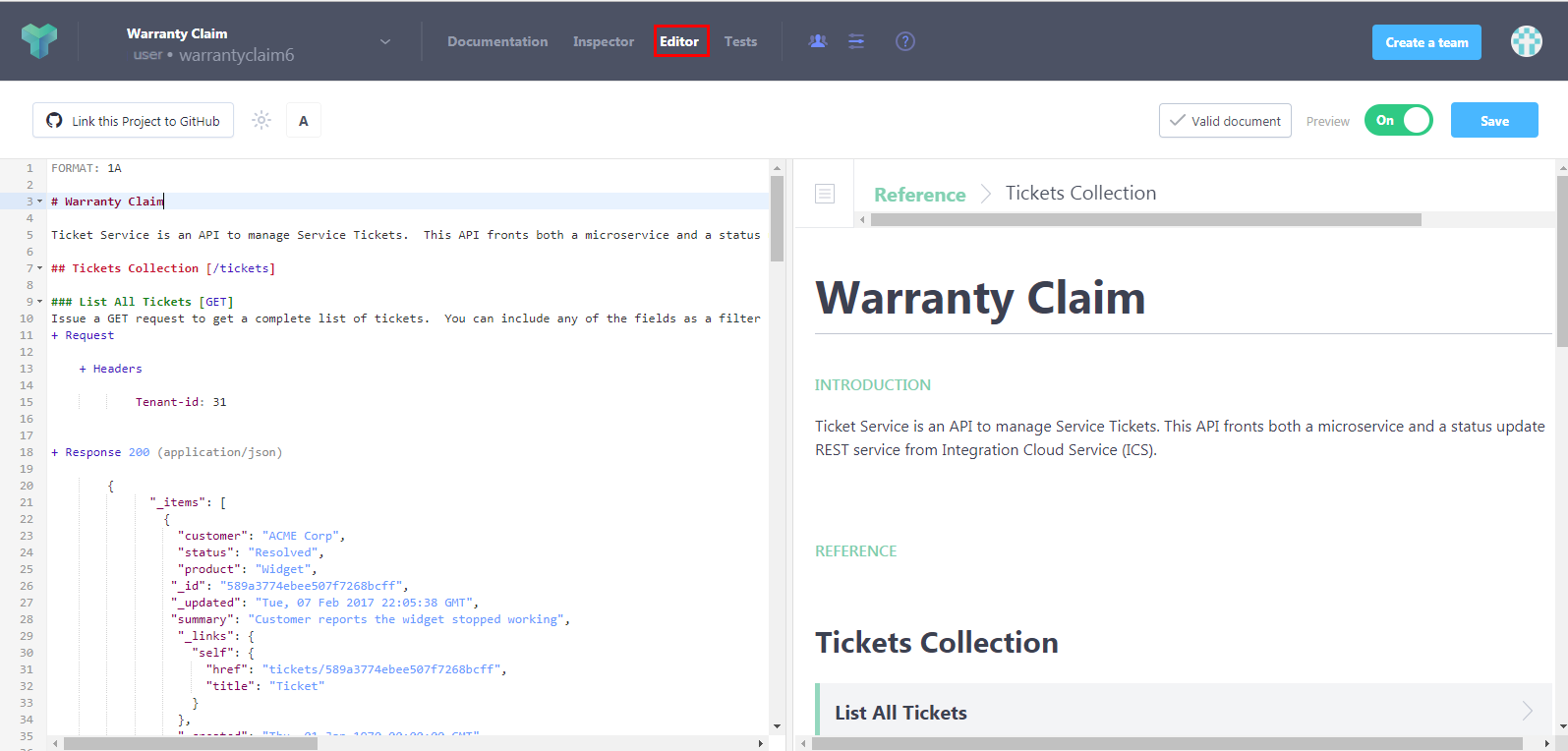Image resolution: width=1568 pixels, height=751 pixels.
Task: Open the project settings sliders icon
Action: tap(856, 41)
